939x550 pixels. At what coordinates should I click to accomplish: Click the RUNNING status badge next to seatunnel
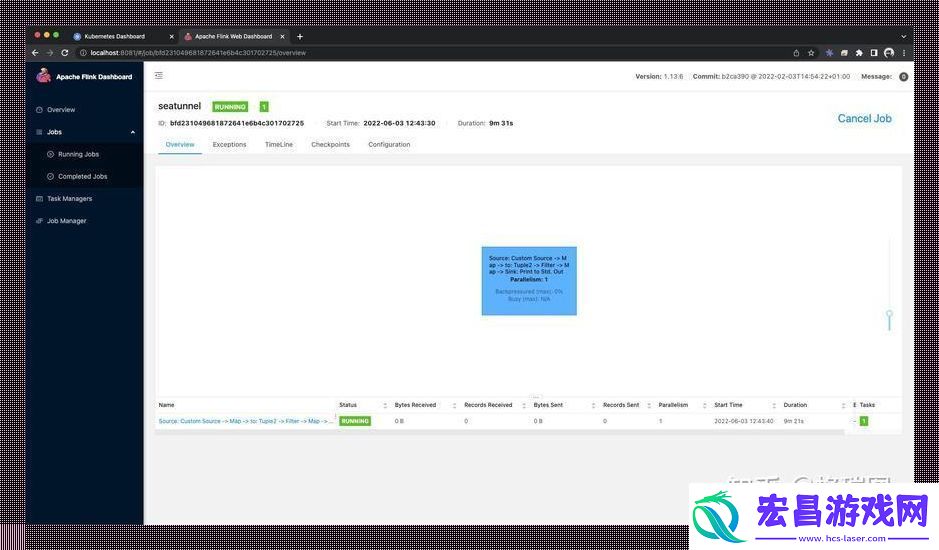[x=230, y=107]
